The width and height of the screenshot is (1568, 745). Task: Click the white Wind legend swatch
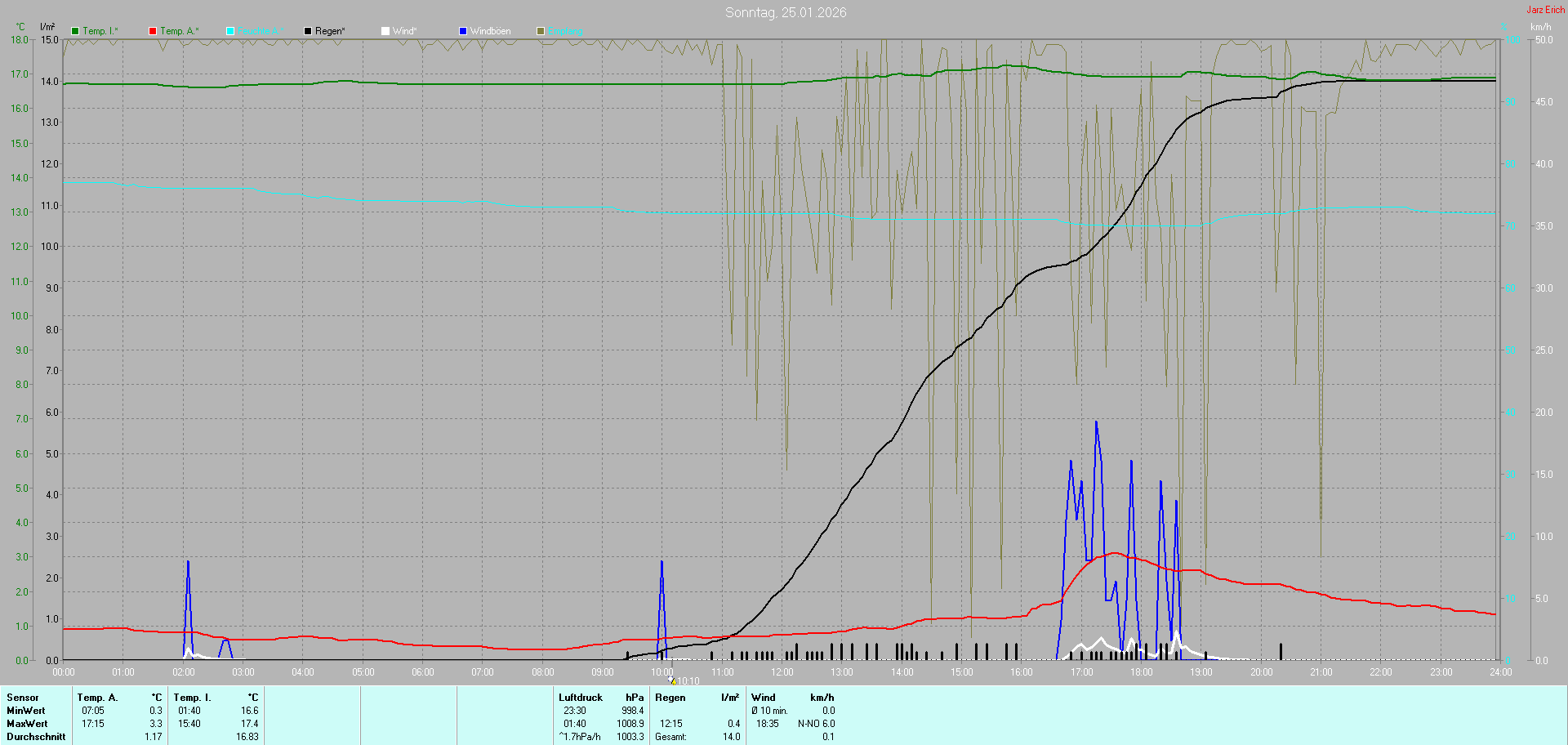[385, 31]
